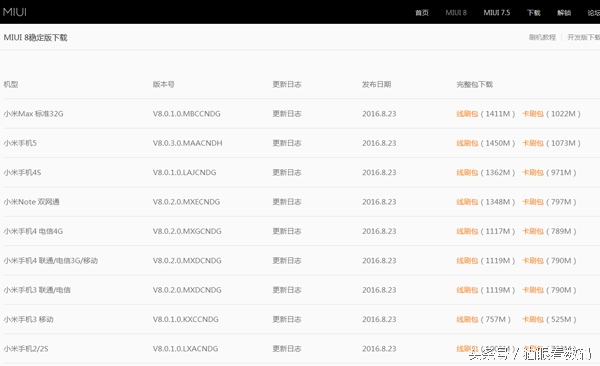
Task: Select the 小米手机2/2S model name
Action: 26,349
